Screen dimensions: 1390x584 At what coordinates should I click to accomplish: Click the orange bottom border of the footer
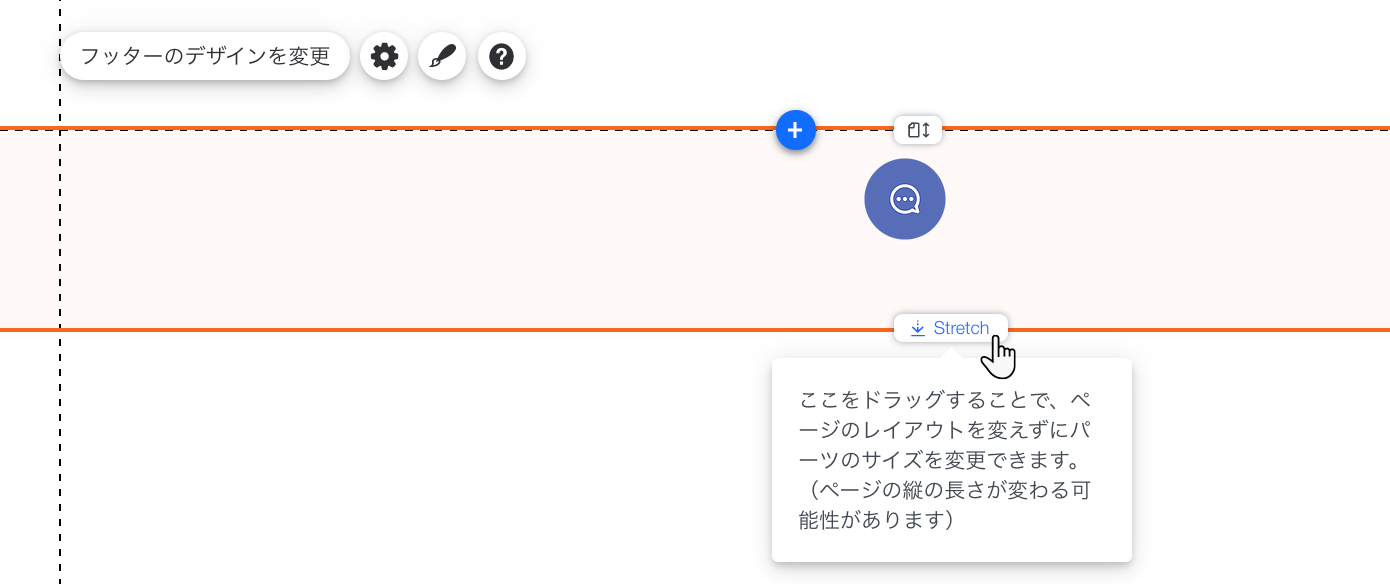(x=400, y=329)
